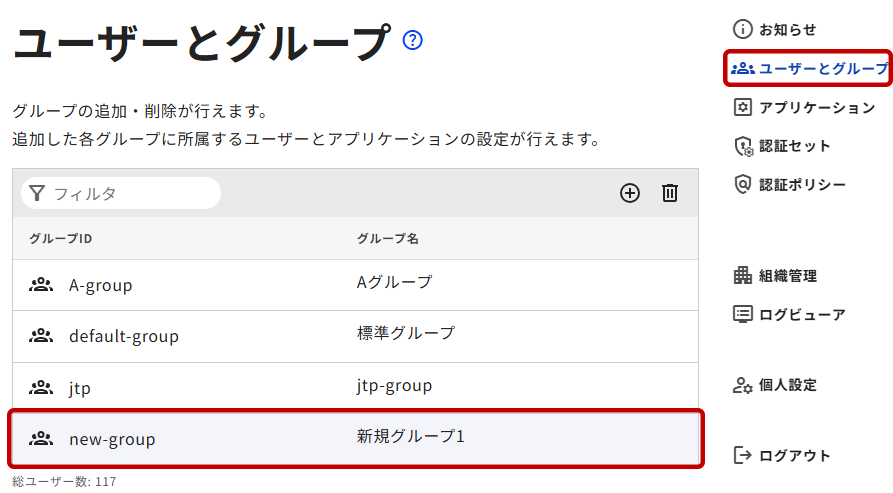Go to 認証セット in the sidebar

pyautogui.click(x=794, y=146)
